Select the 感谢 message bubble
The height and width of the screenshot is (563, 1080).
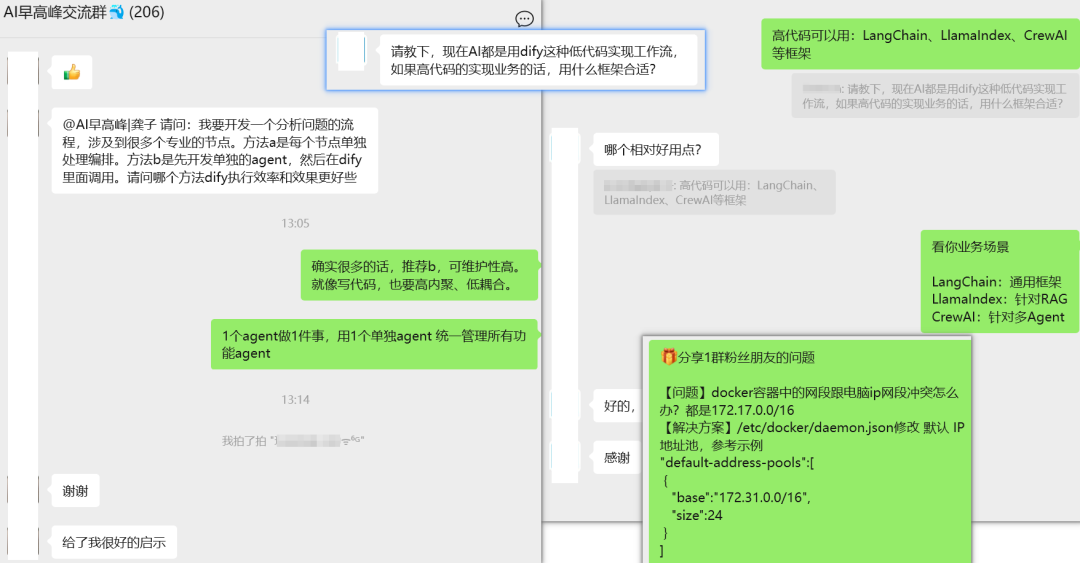617,458
